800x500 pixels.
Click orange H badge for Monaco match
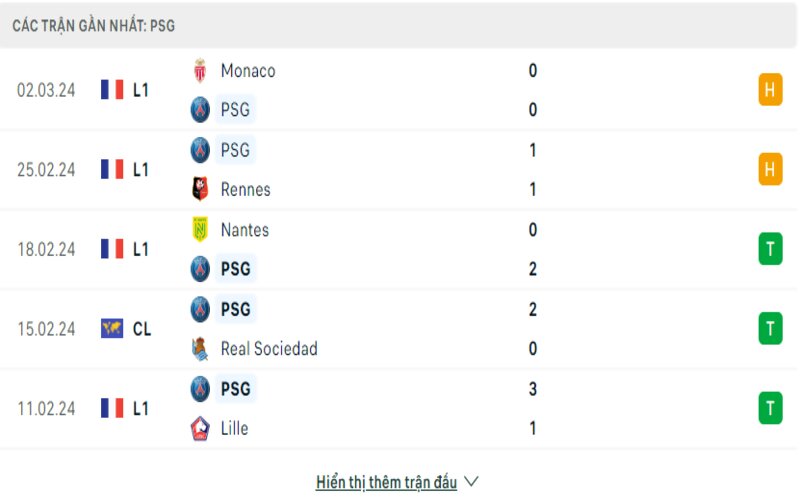(x=769, y=90)
